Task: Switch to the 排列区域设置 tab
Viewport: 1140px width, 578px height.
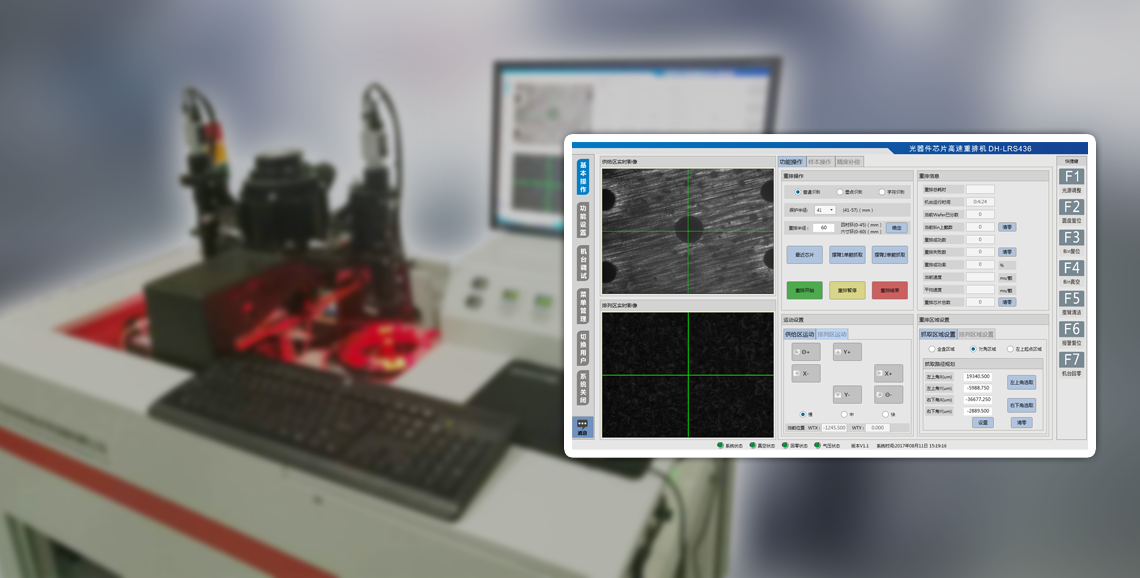Action: tap(976, 334)
